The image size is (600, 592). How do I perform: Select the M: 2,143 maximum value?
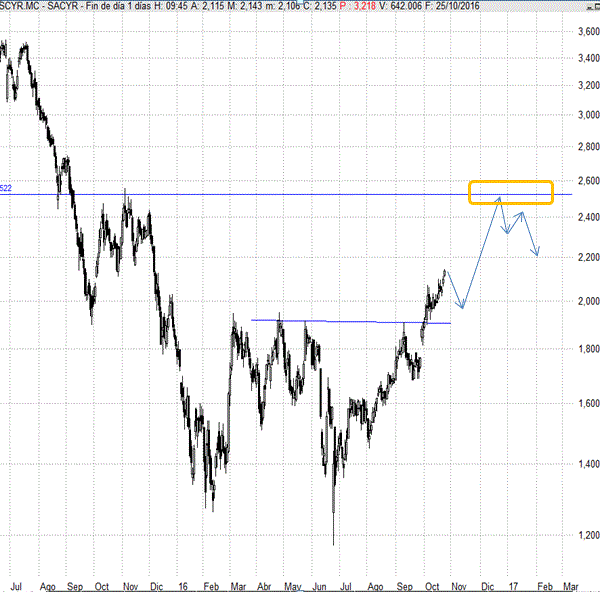244,6
